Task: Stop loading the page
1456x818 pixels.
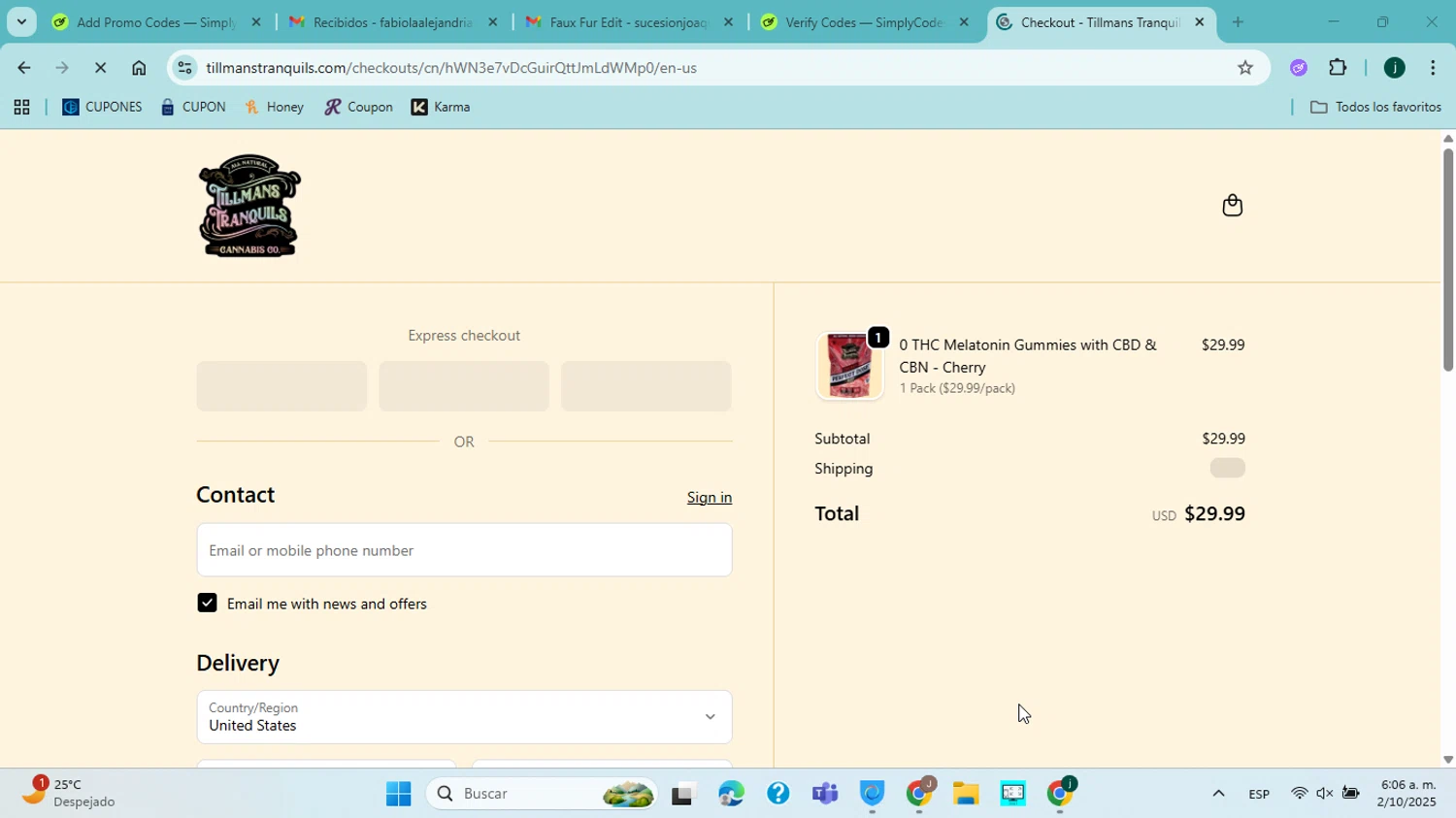Action: (100, 68)
